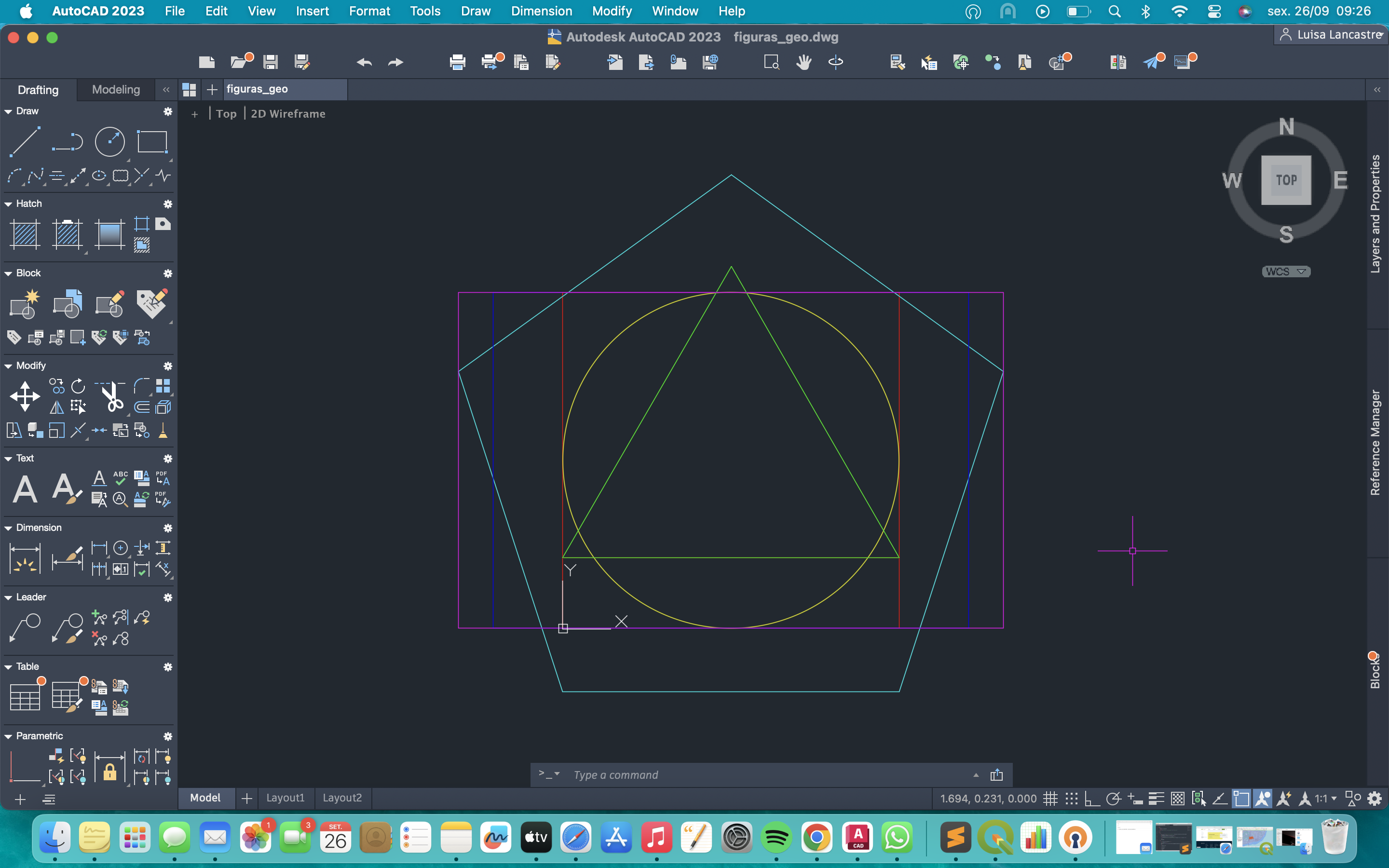Click the 2D Wireframe visual style label

tap(287, 114)
